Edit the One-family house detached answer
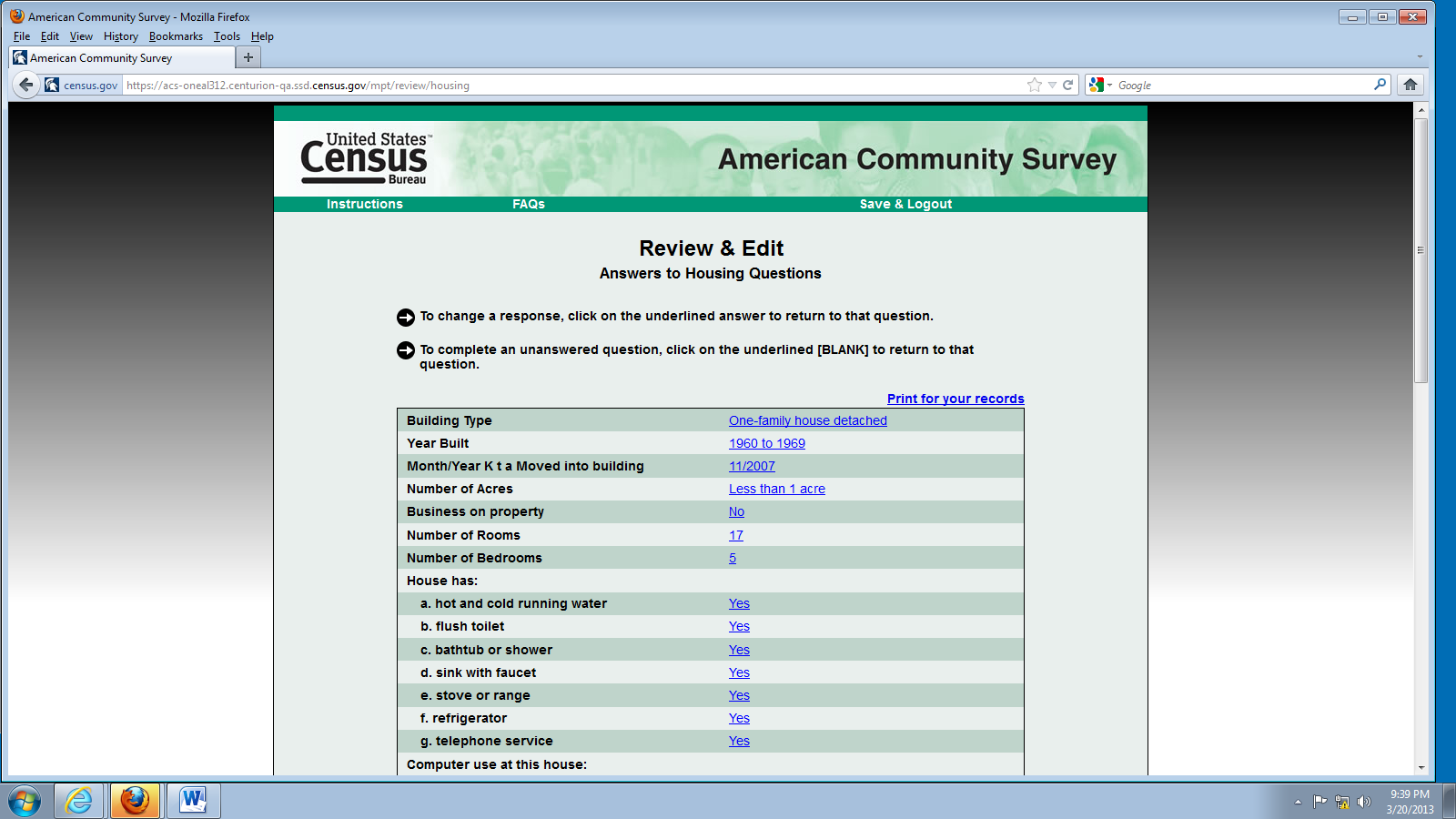This screenshot has height=819, width=1456. 808,420
